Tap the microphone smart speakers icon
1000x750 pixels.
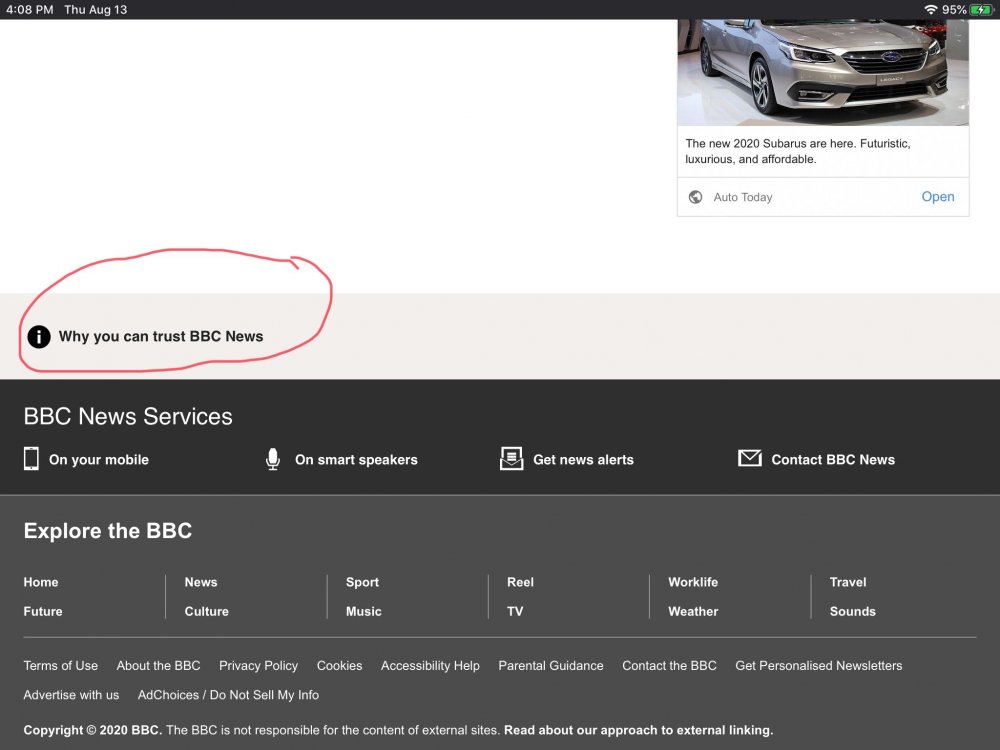(x=273, y=459)
